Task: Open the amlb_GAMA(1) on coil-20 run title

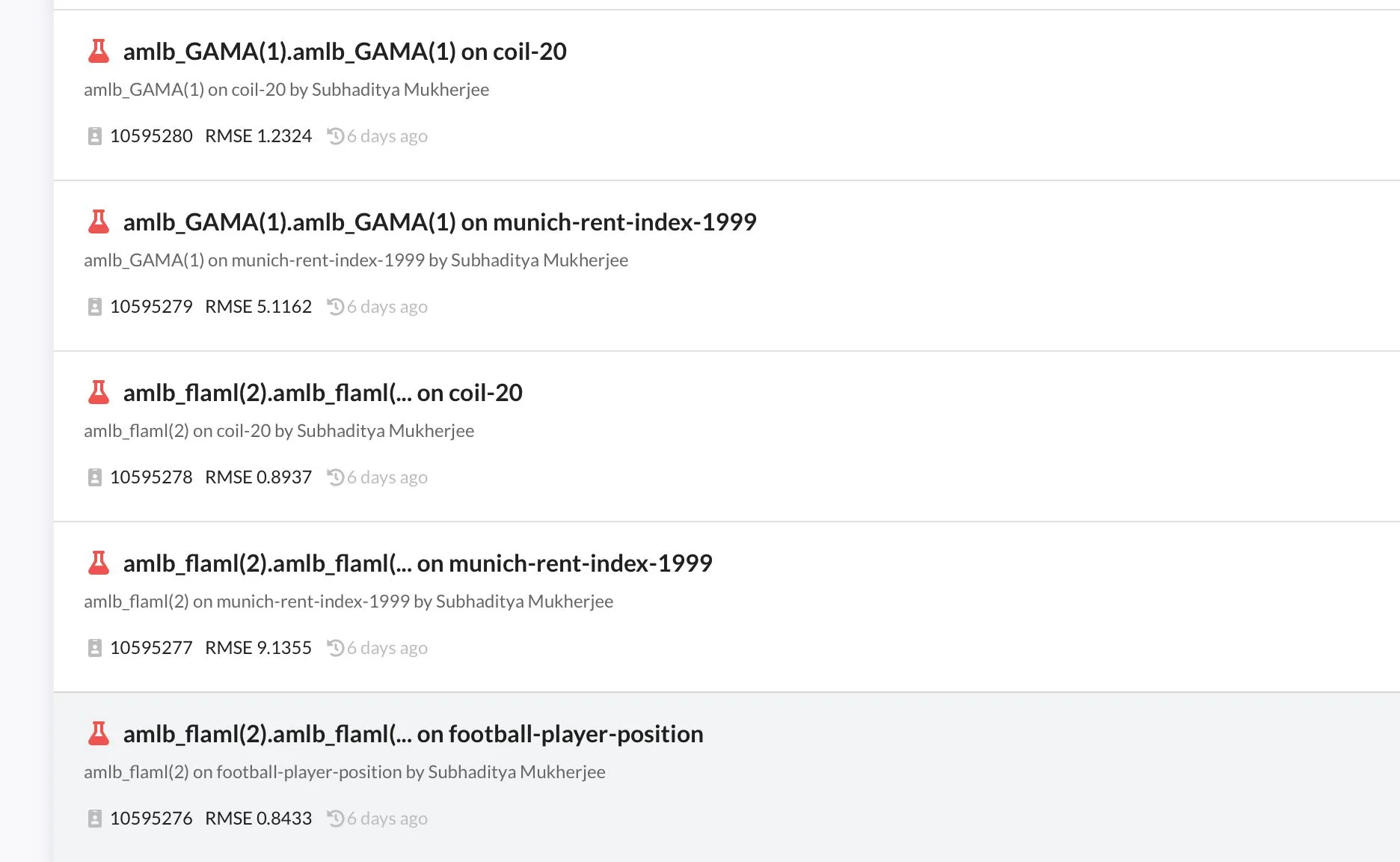Action: click(345, 52)
